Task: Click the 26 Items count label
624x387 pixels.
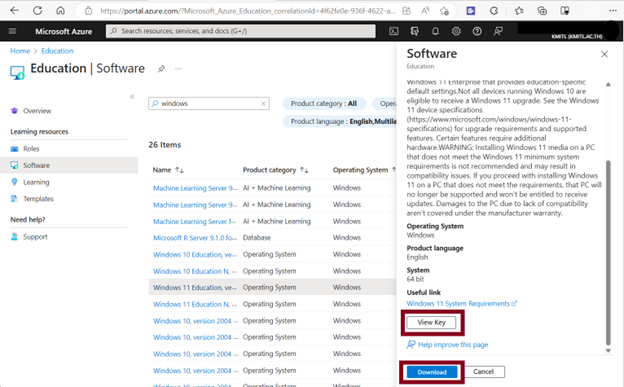Action: 165,145
